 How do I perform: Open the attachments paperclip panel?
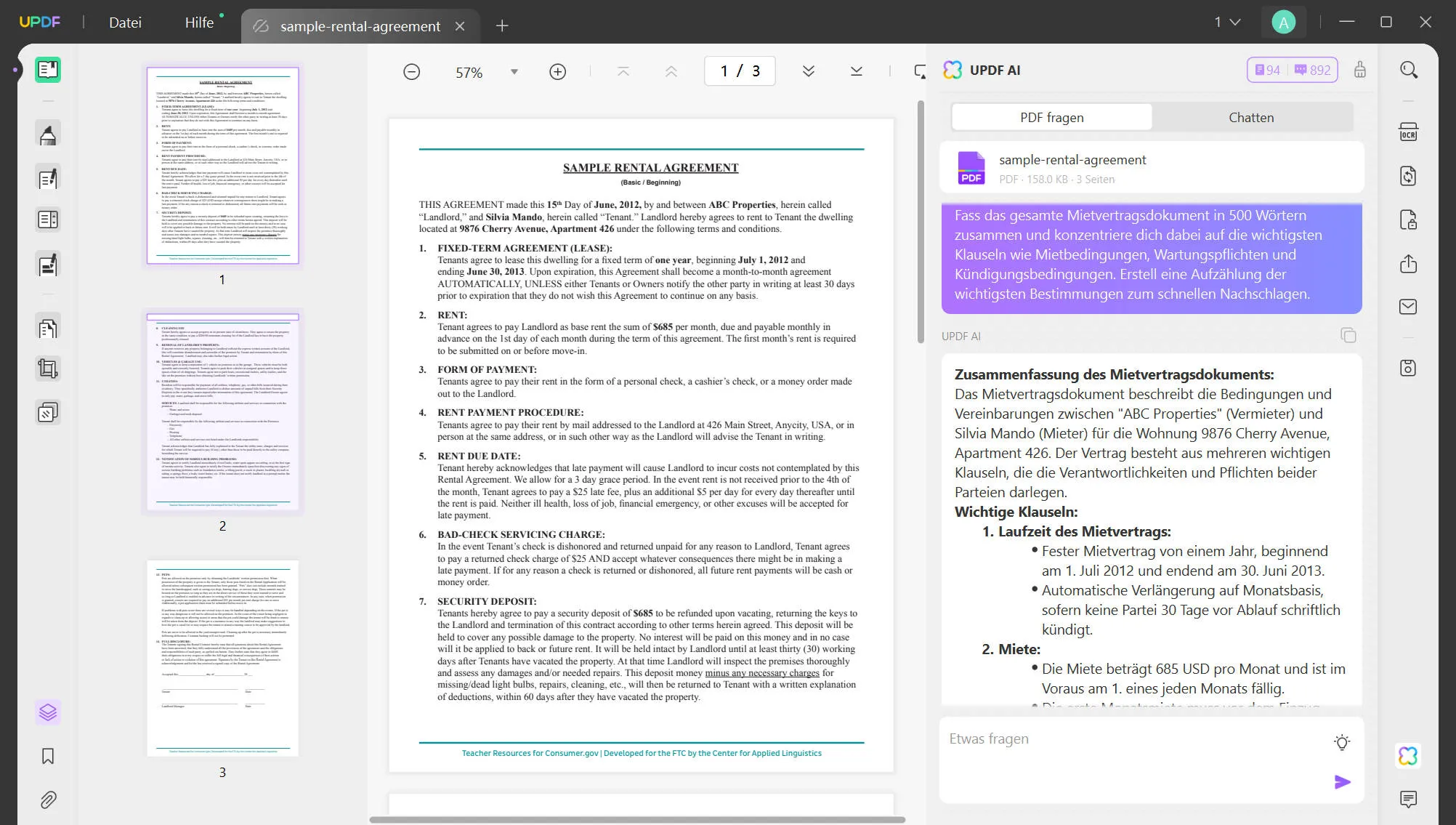48,800
